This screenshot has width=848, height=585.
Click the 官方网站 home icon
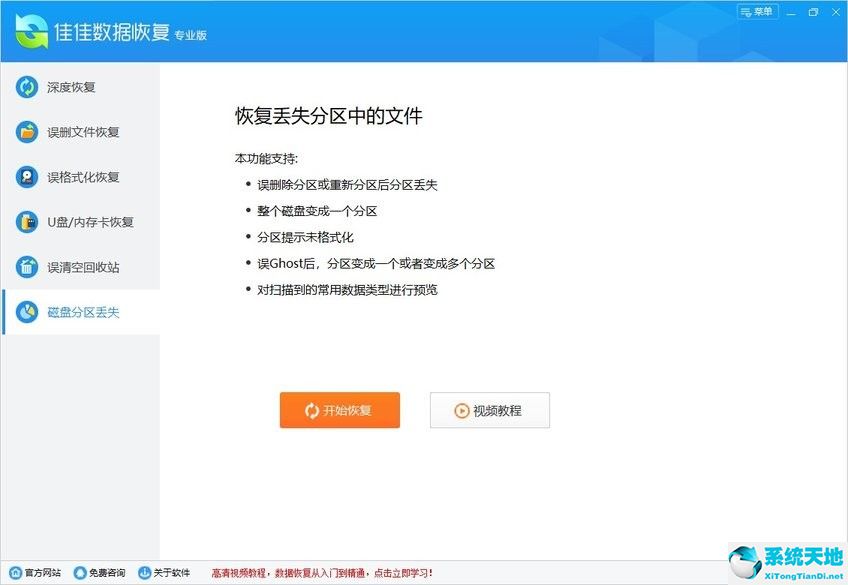[15, 573]
